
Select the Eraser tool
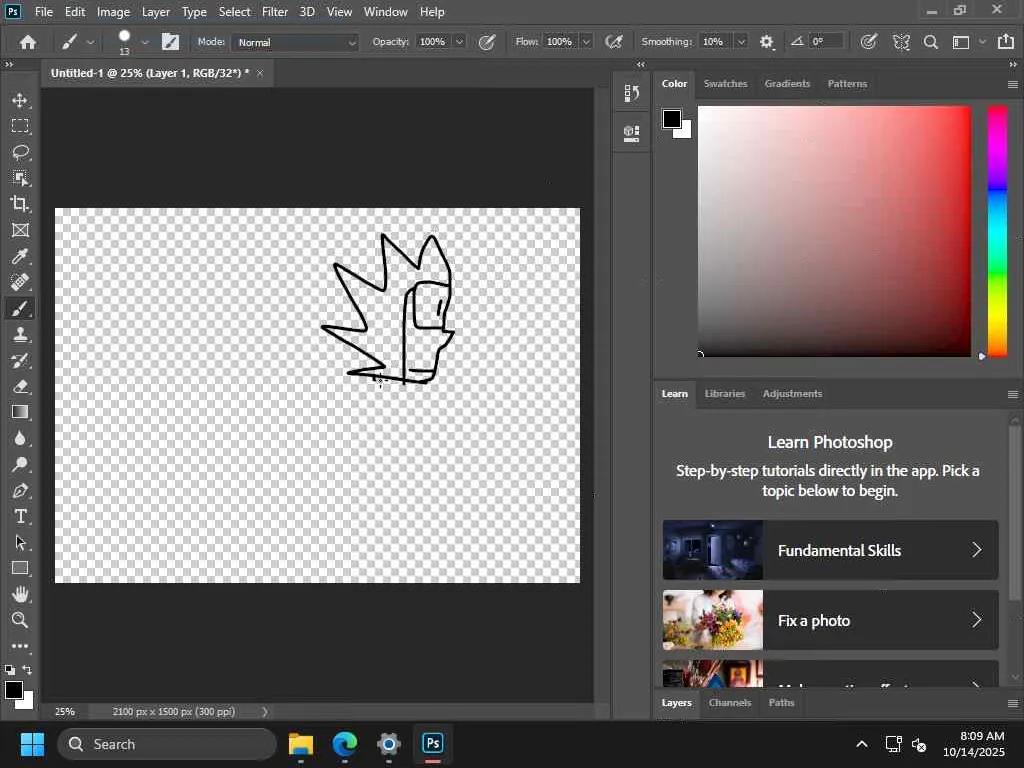coord(20,386)
